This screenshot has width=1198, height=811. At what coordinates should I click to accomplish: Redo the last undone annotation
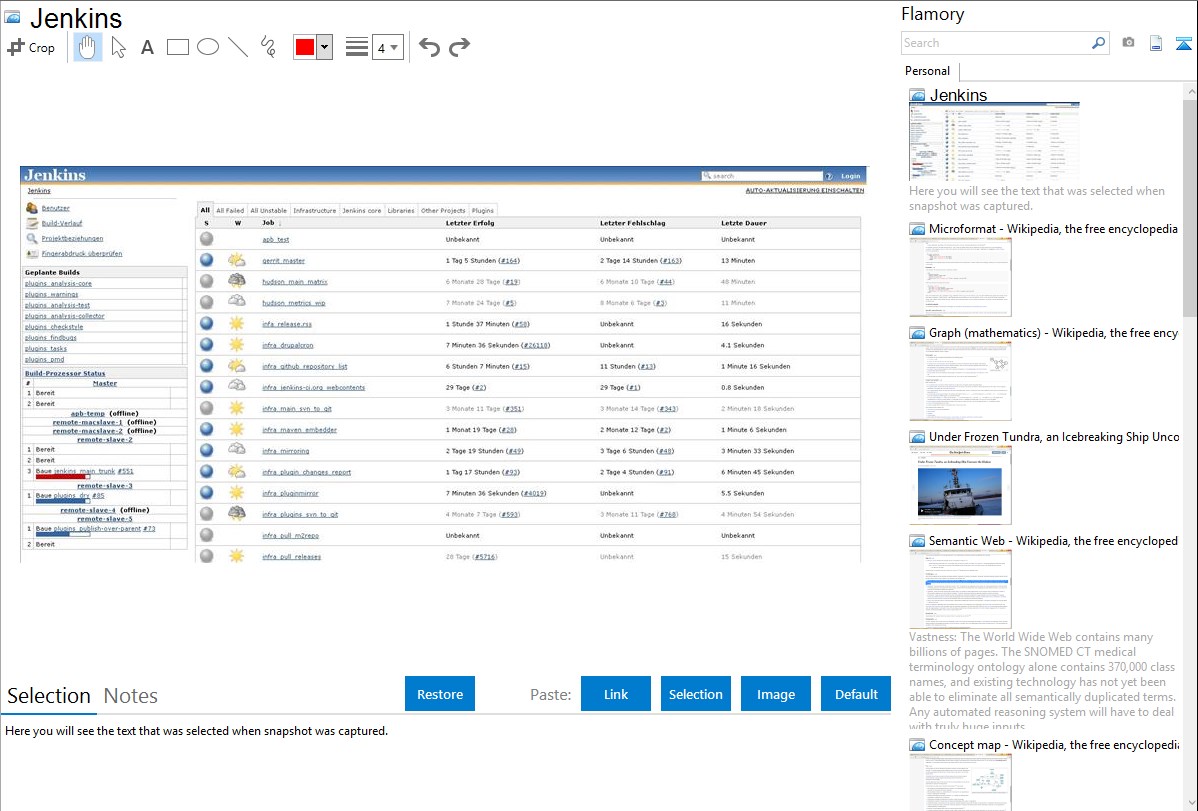pos(459,47)
